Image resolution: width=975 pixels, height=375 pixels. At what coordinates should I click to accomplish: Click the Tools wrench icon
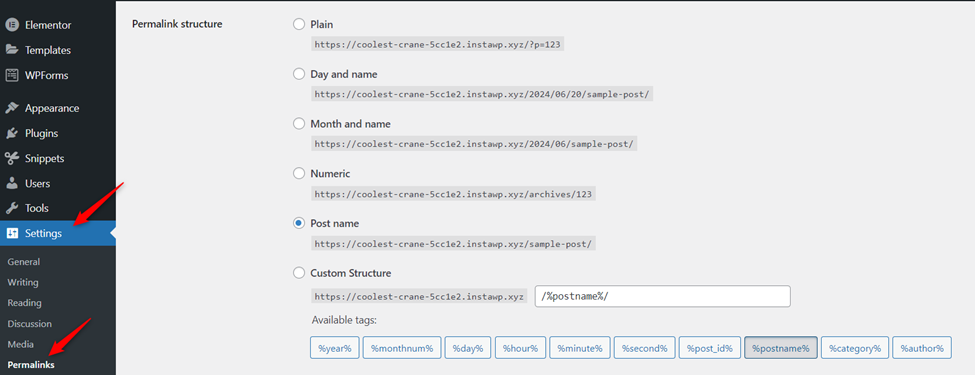(11, 208)
